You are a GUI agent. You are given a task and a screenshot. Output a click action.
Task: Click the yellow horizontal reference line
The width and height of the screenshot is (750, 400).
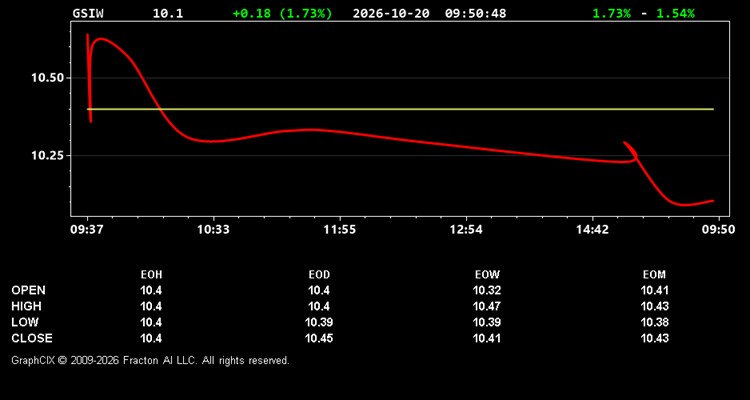click(400, 109)
